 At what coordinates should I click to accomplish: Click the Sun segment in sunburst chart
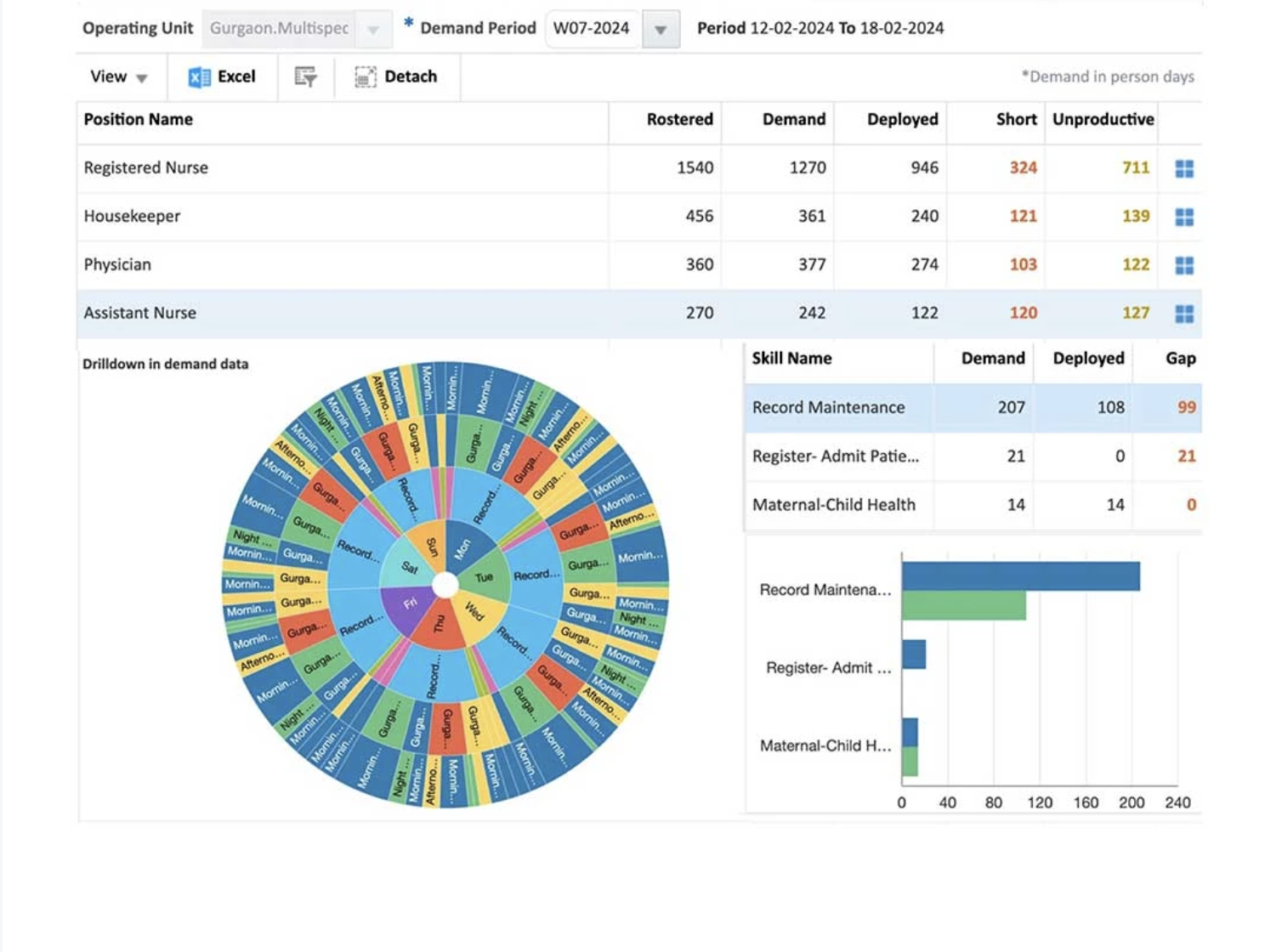click(430, 546)
